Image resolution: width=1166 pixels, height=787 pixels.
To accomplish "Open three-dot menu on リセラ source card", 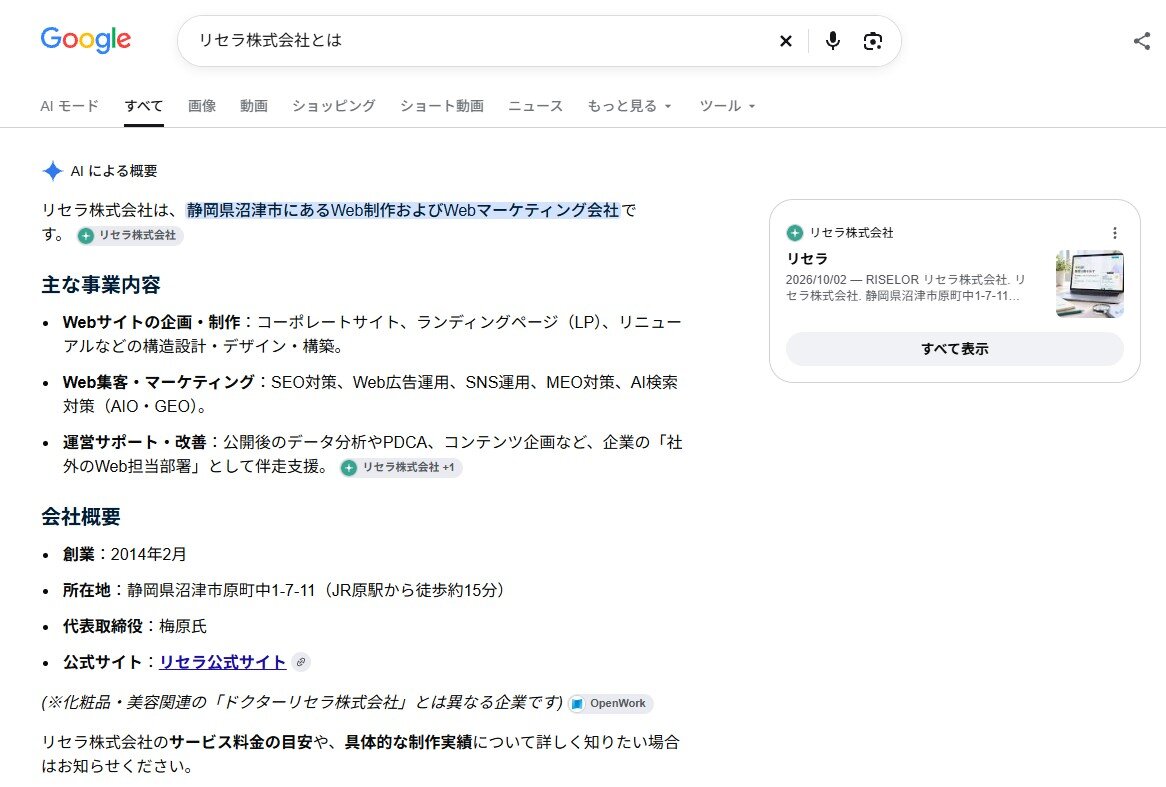I will tap(1114, 233).
